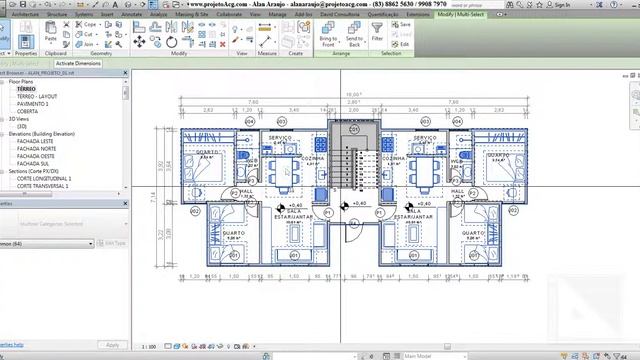Click the Activate Dimensions button
640x360 pixels.
point(78,63)
